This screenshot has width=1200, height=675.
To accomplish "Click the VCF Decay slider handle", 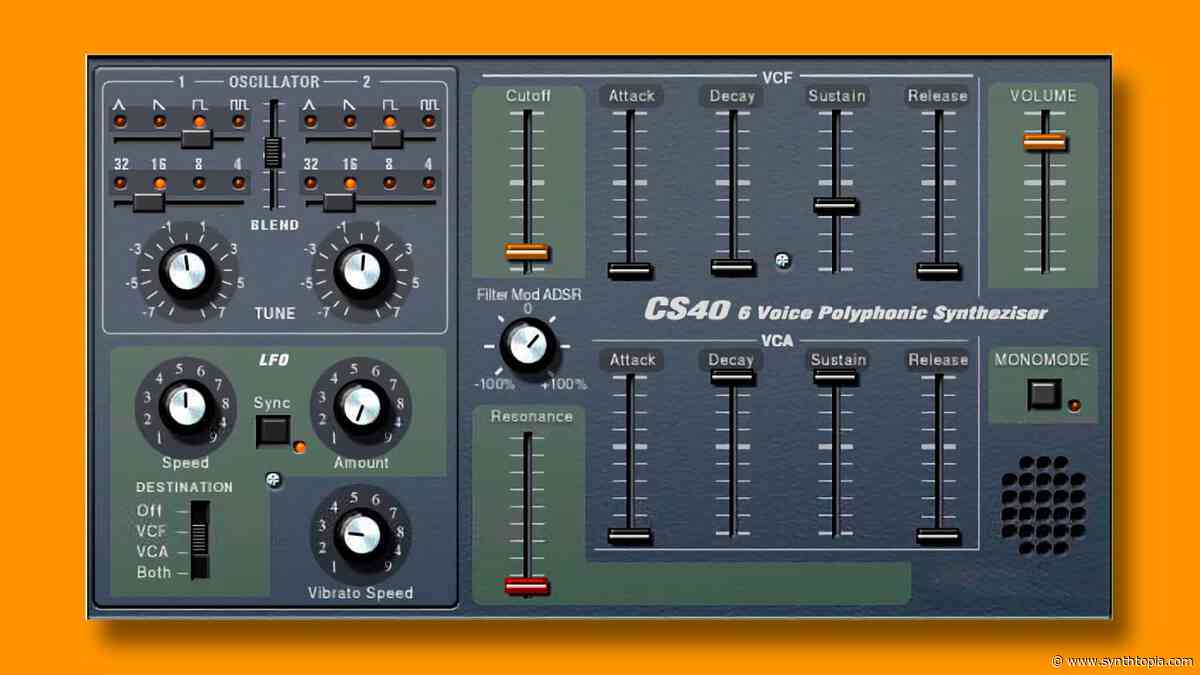I will [x=733, y=267].
